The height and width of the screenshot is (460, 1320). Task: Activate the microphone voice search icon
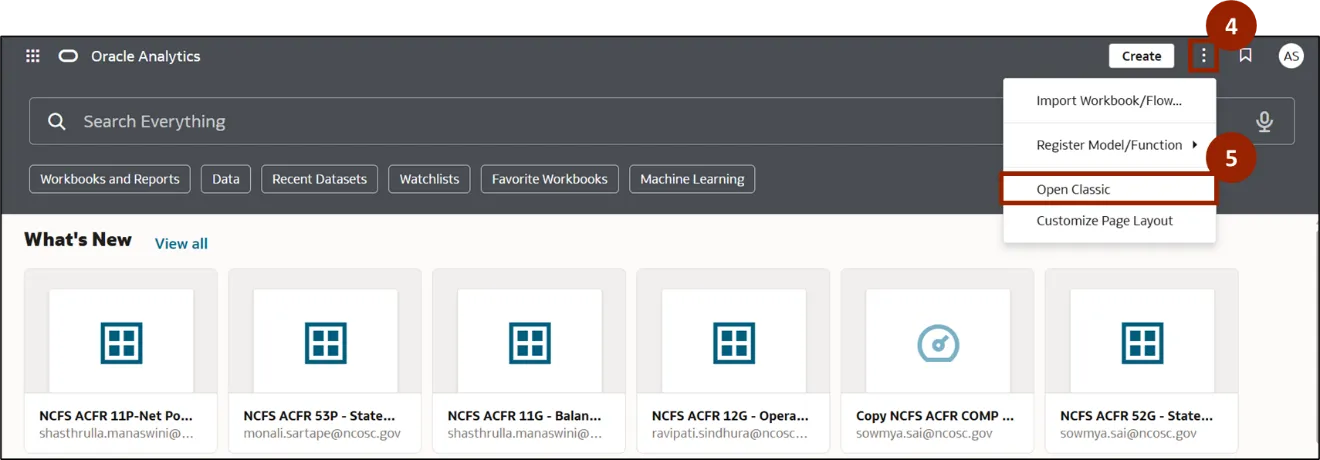(x=1264, y=122)
